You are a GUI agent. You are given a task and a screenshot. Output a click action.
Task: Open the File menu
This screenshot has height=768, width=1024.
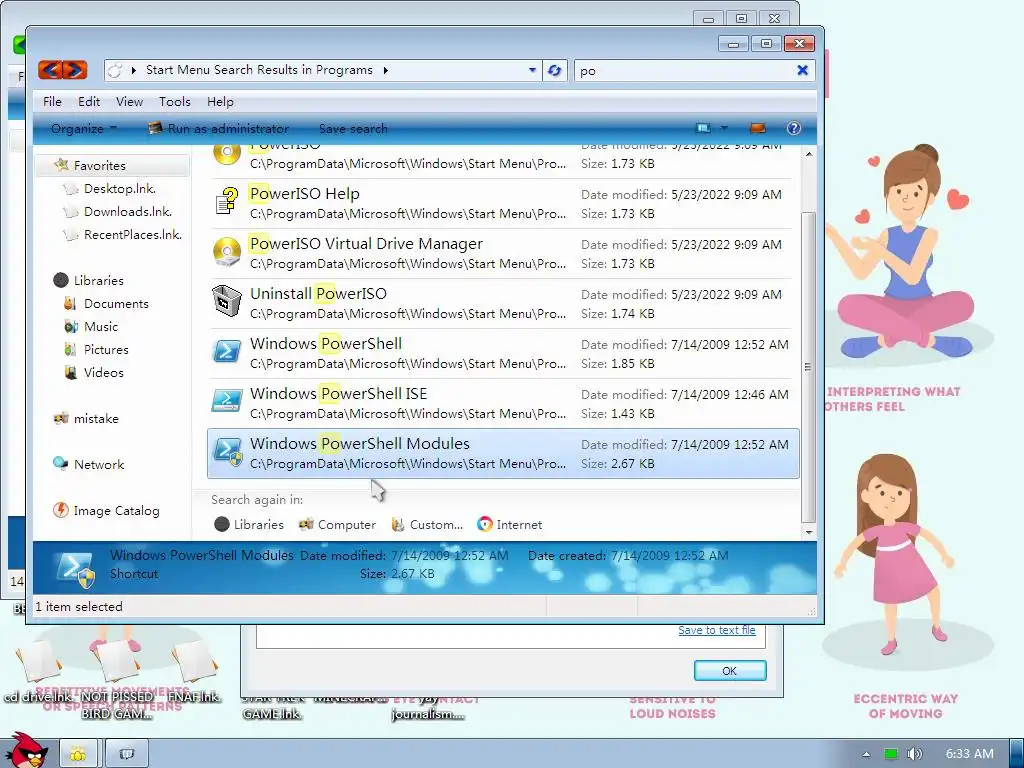click(52, 101)
